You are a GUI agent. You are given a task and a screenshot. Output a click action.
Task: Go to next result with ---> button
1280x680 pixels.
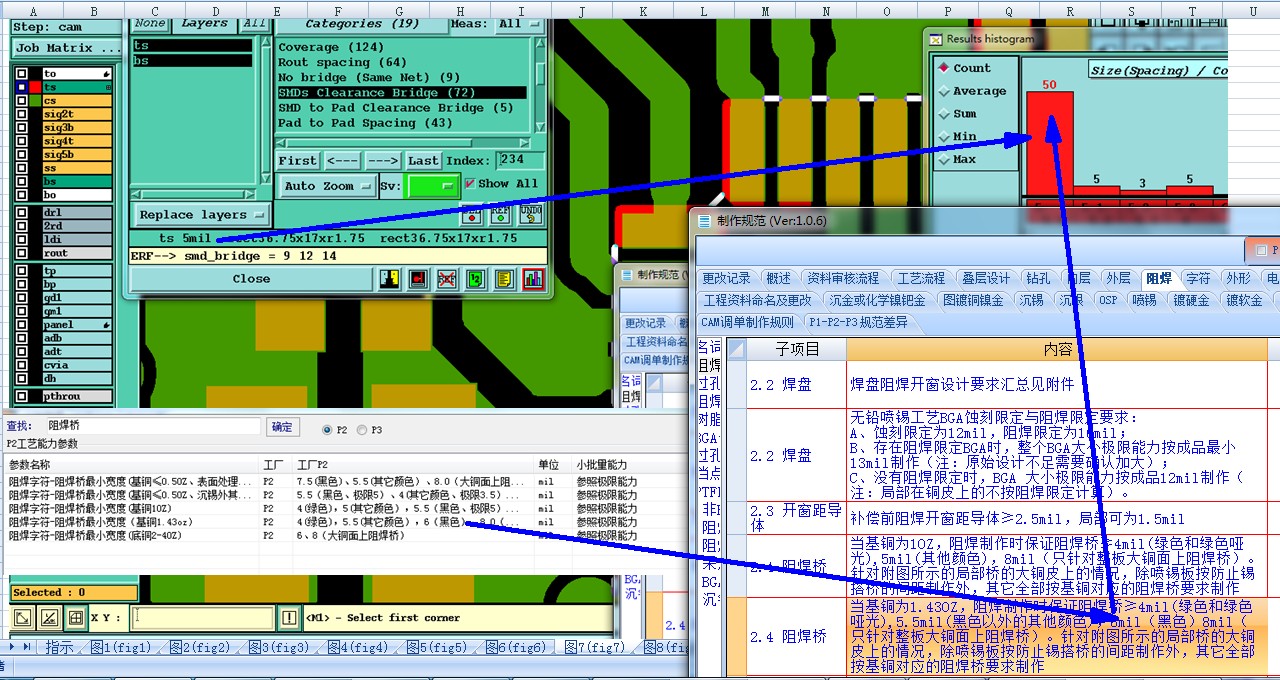pos(382,161)
